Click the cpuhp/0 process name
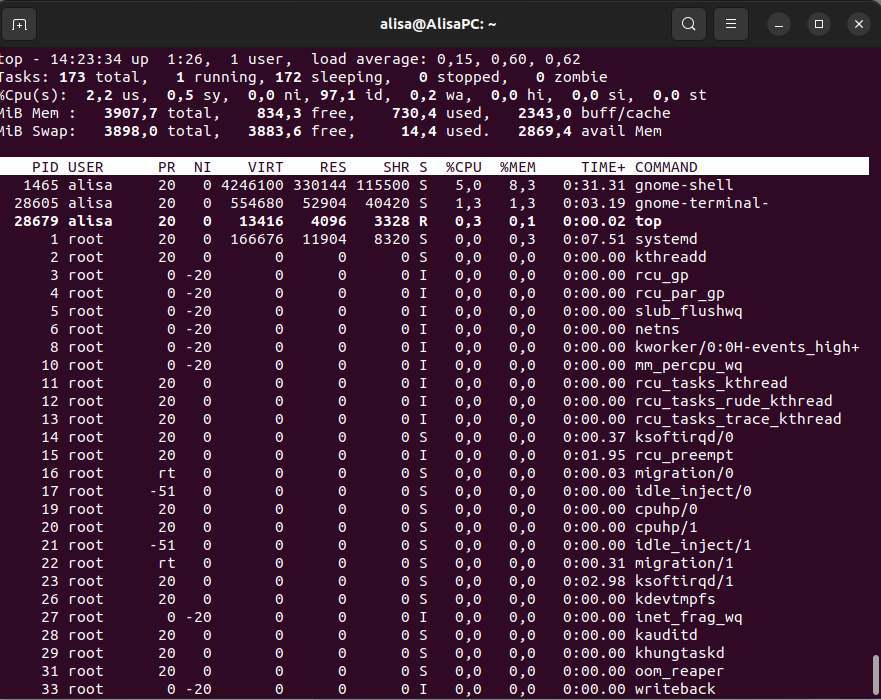881x700 pixels. [666, 509]
